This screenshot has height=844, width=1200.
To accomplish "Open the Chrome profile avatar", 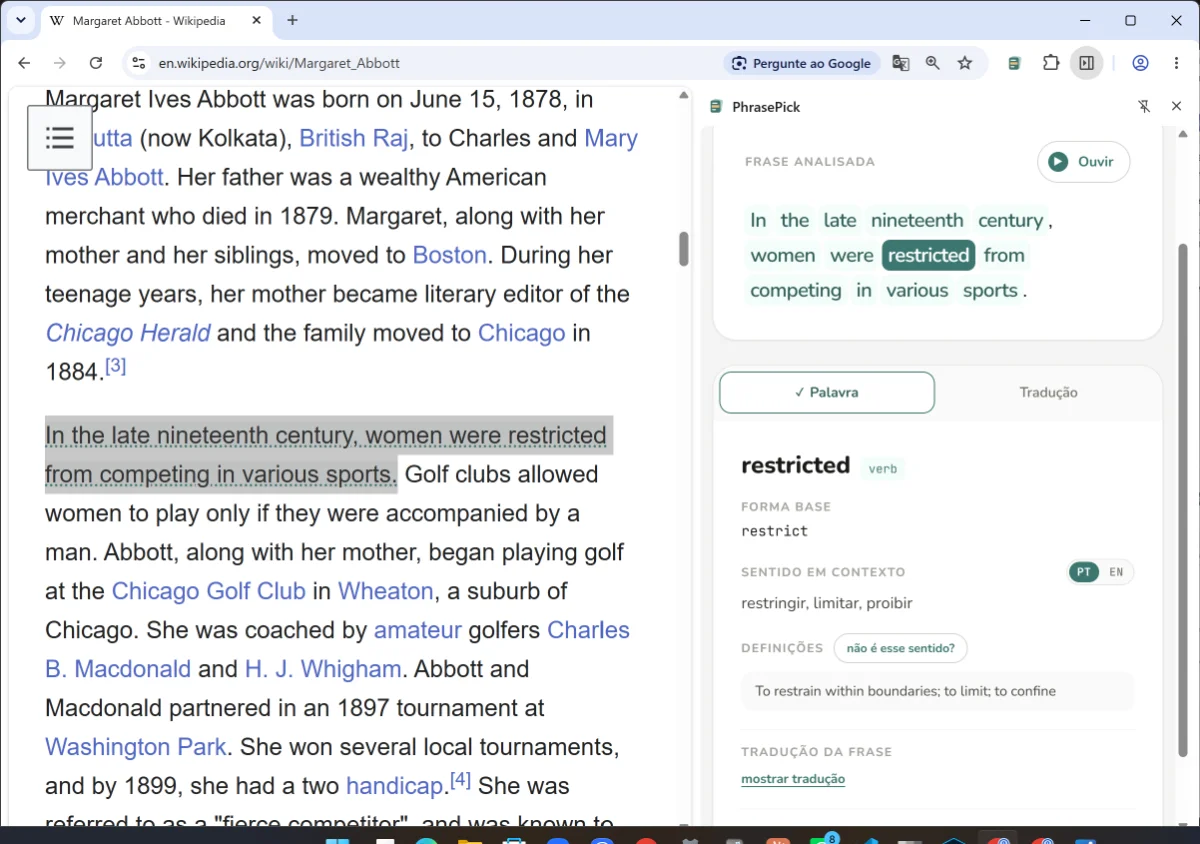I will [x=1140, y=63].
